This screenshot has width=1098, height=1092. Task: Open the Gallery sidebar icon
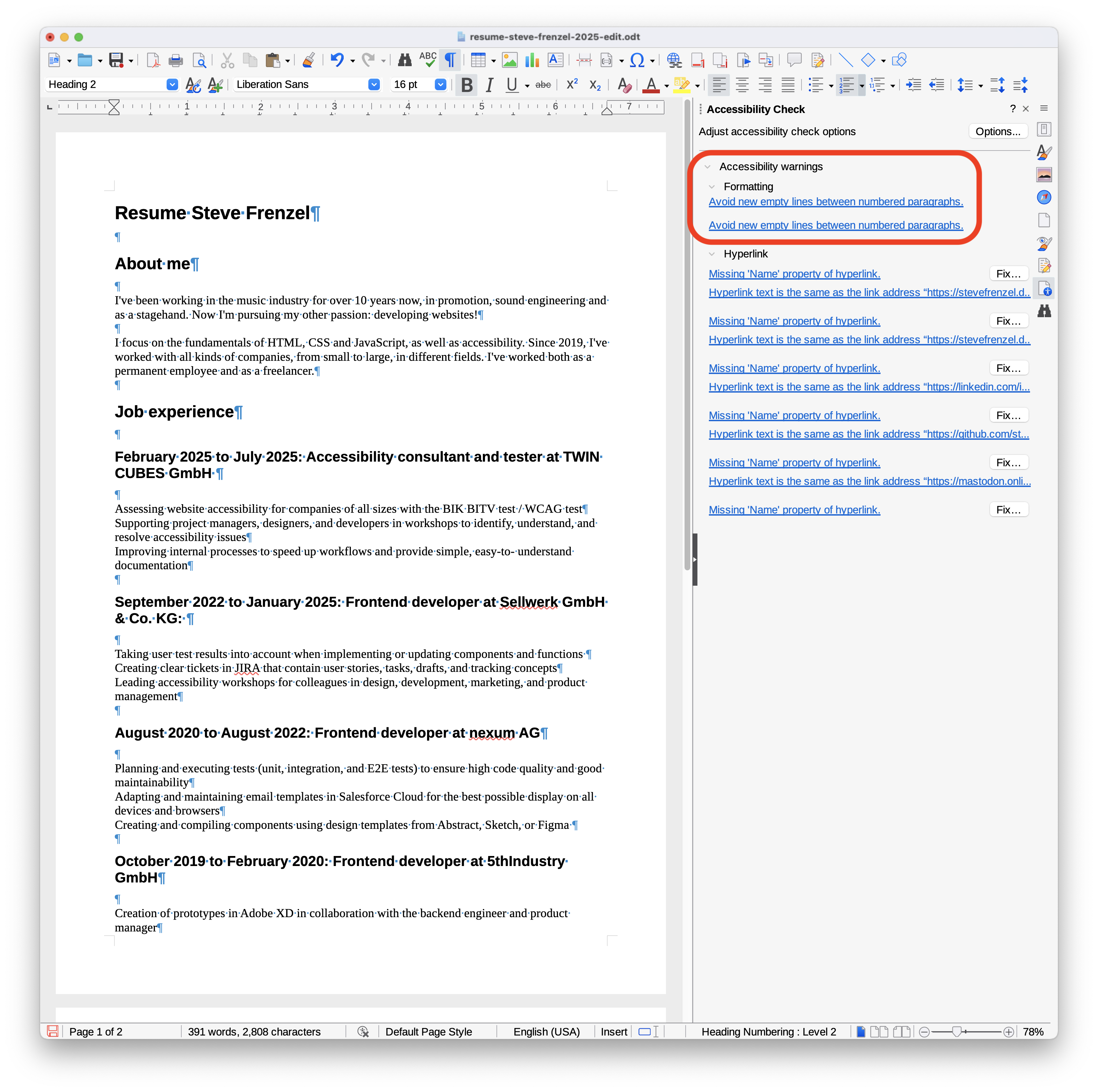click(x=1043, y=174)
